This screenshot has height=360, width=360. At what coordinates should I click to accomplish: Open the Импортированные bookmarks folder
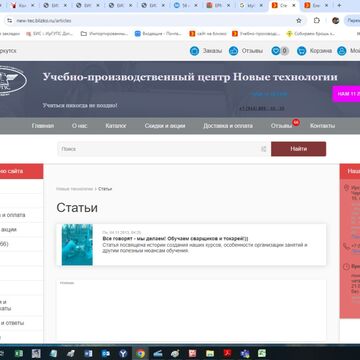pyautogui.click(x=104, y=34)
